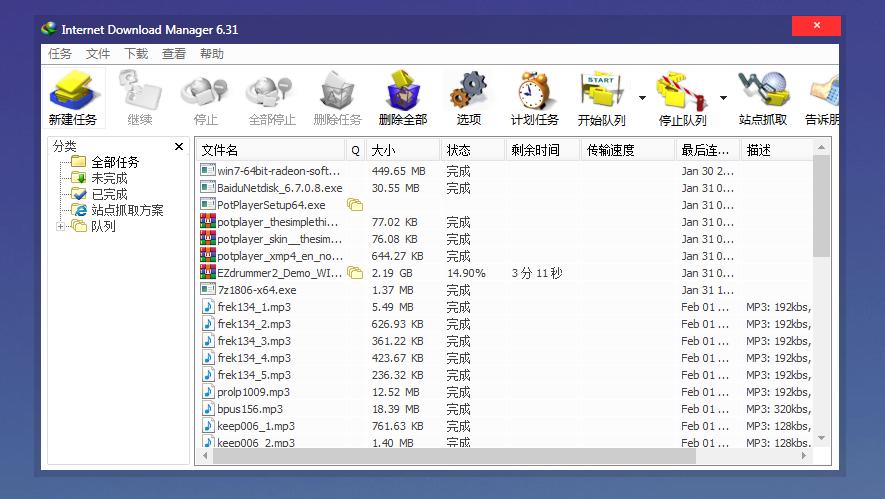Launch the 站点抓取 site grabber icon

click(763, 97)
